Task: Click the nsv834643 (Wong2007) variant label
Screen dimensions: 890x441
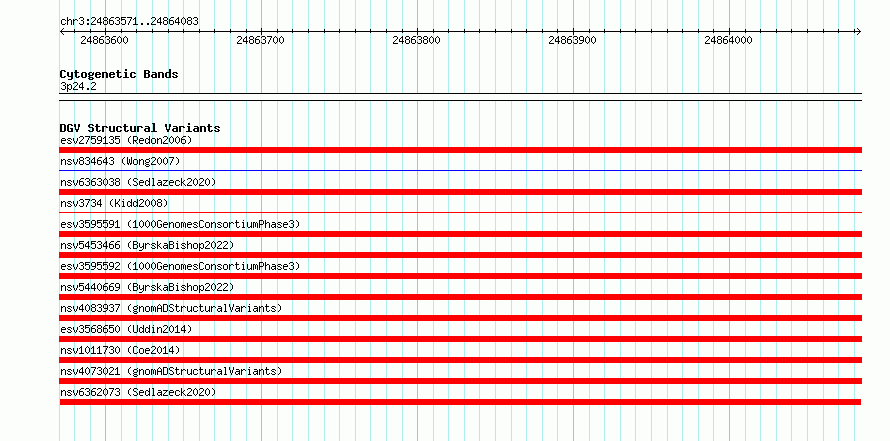Action: coord(120,161)
